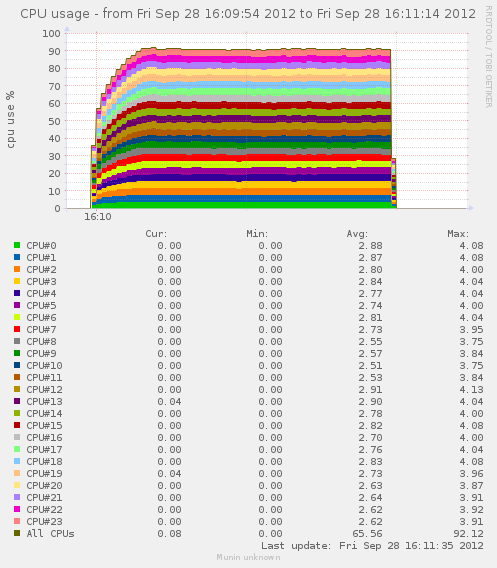Click the RRDTOOL / TOBI OETIKER watermark
Viewport: 497px width, 568px height.
tap(489, 57)
